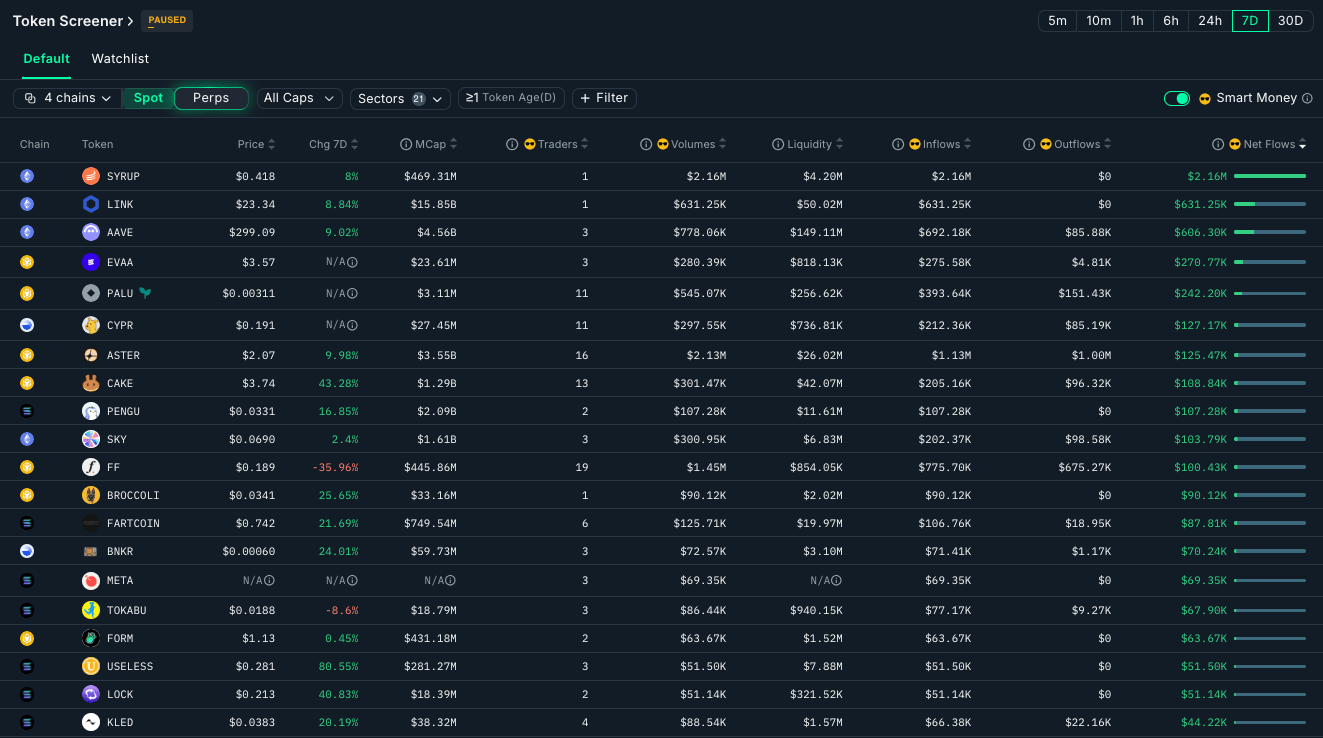Sort by the Chg 7D column
1323x738 pixels.
pos(334,144)
